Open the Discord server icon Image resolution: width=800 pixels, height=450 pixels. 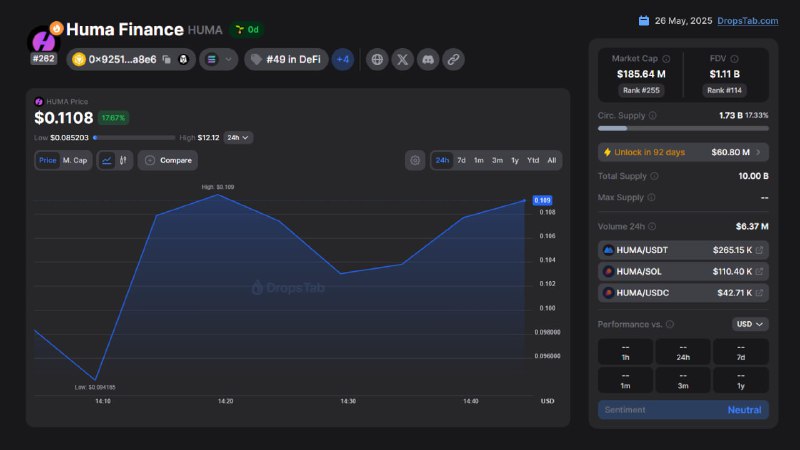tap(428, 60)
